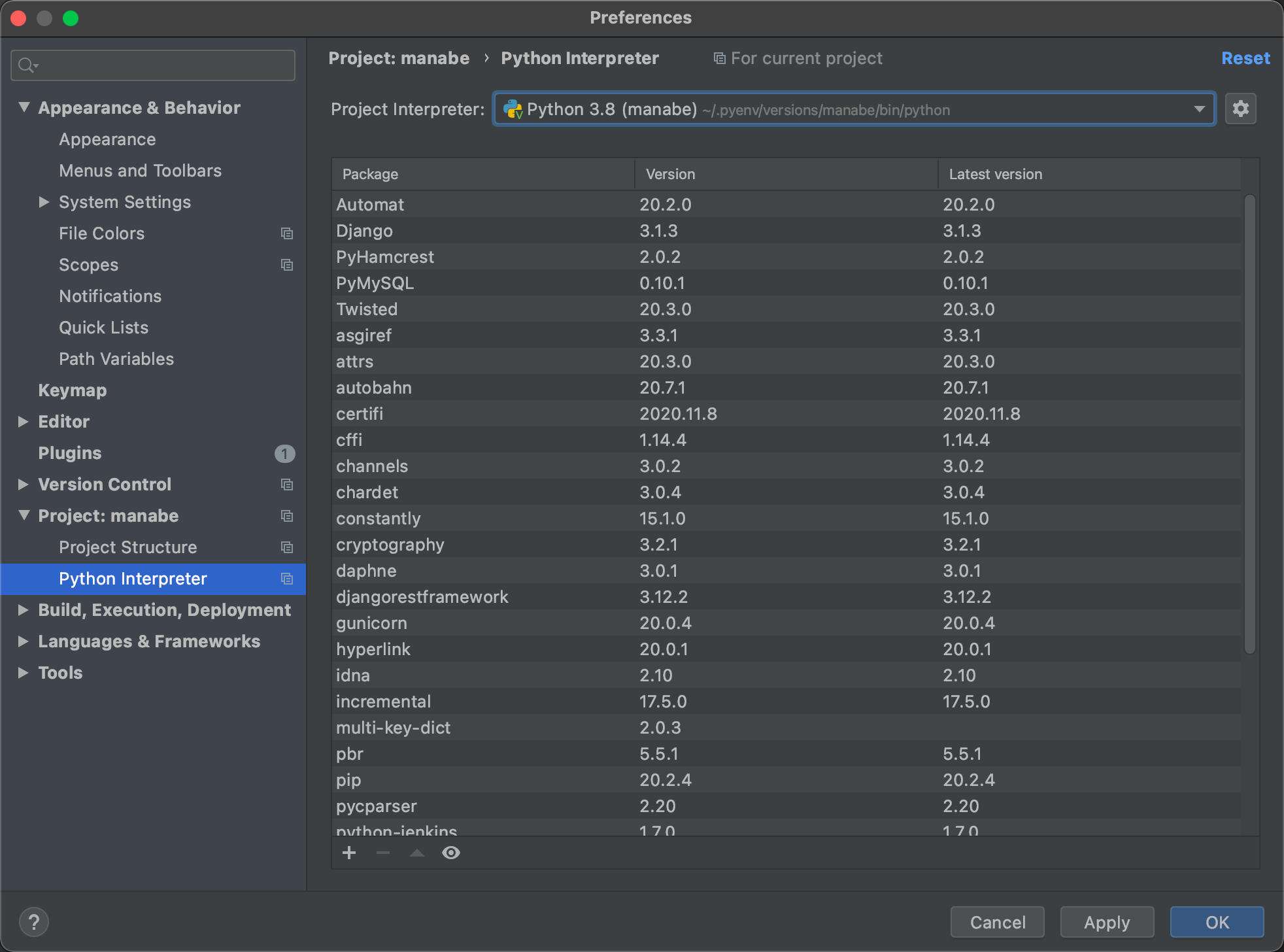Image resolution: width=1284 pixels, height=952 pixels.
Task: Open Plugins settings
Action: (x=69, y=453)
